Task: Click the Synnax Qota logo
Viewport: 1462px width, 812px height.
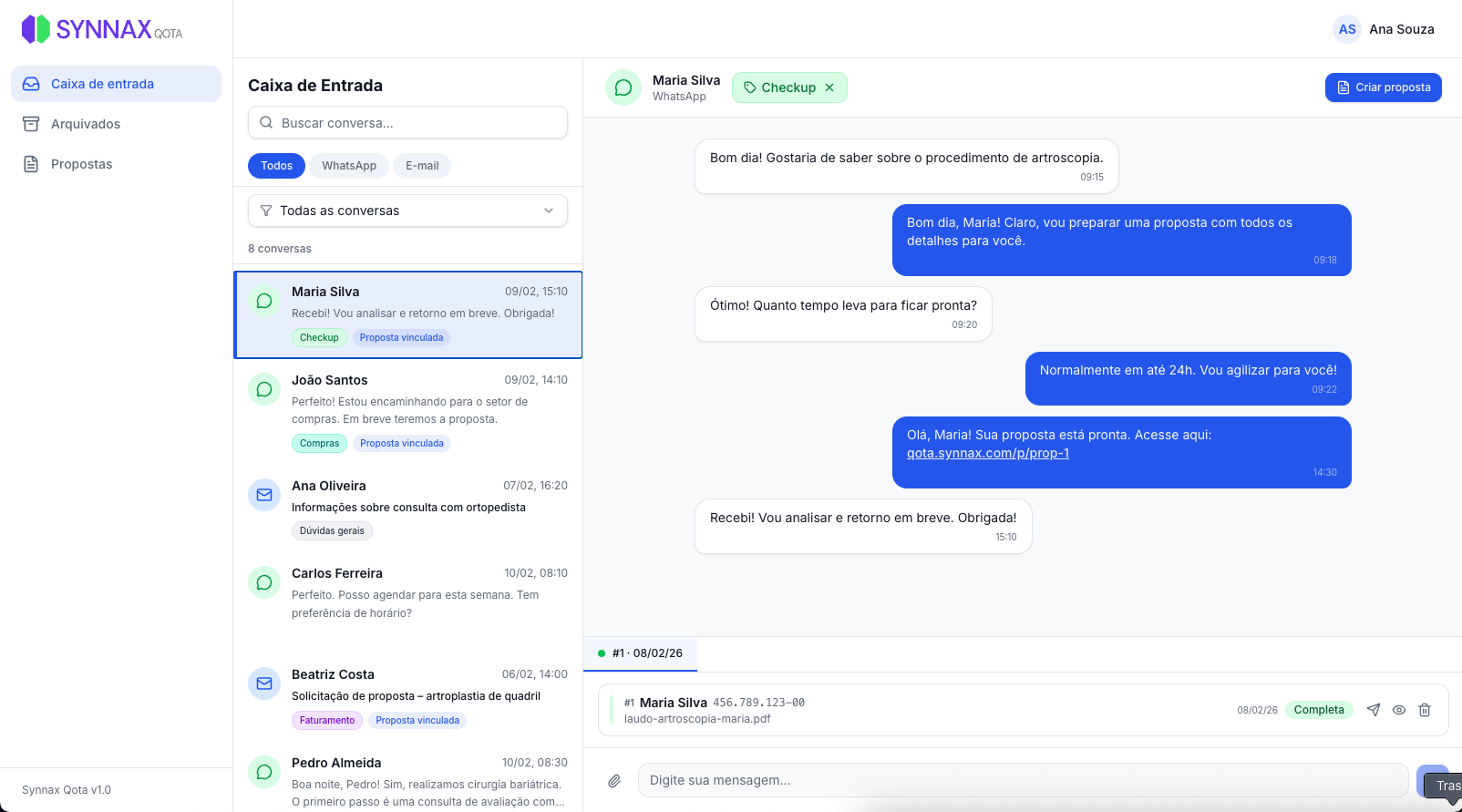Action: (102, 29)
